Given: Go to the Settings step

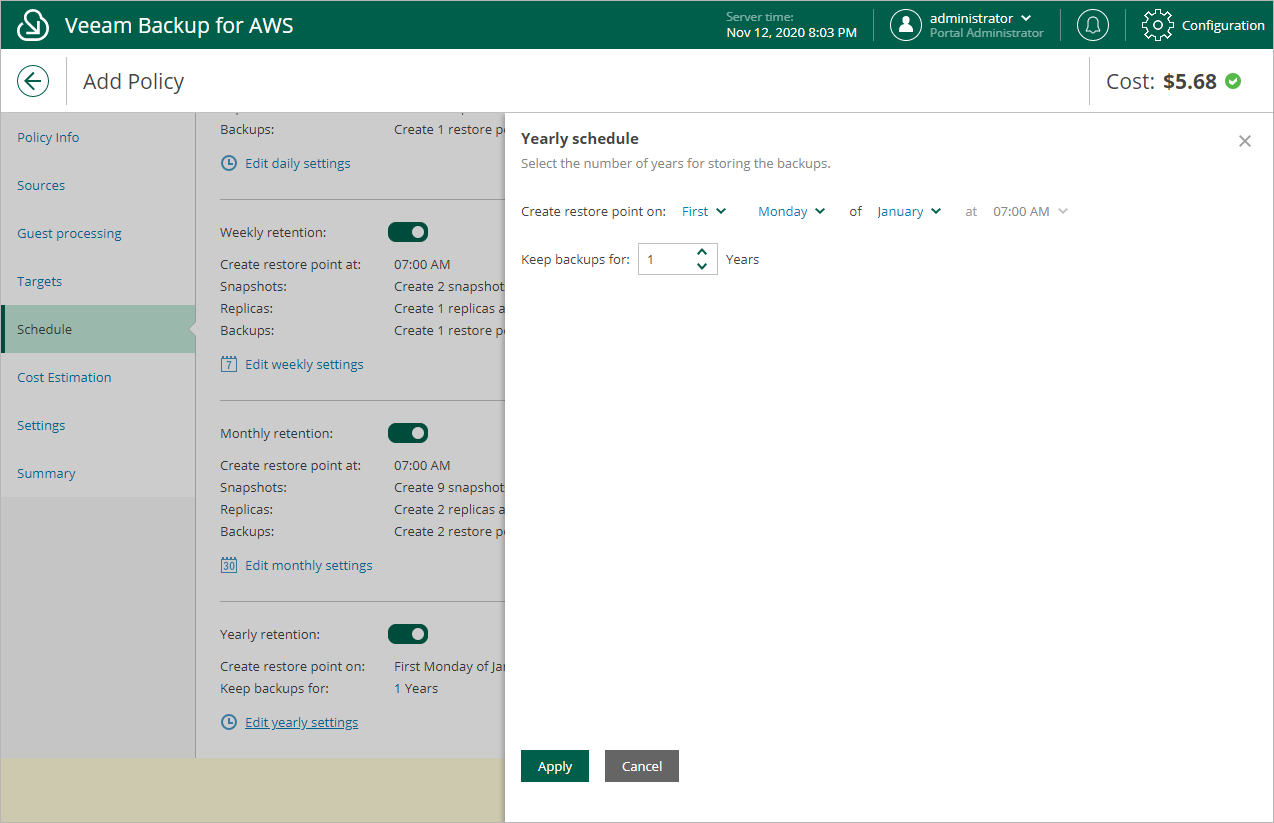Looking at the screenshot, I should (41, 425).
